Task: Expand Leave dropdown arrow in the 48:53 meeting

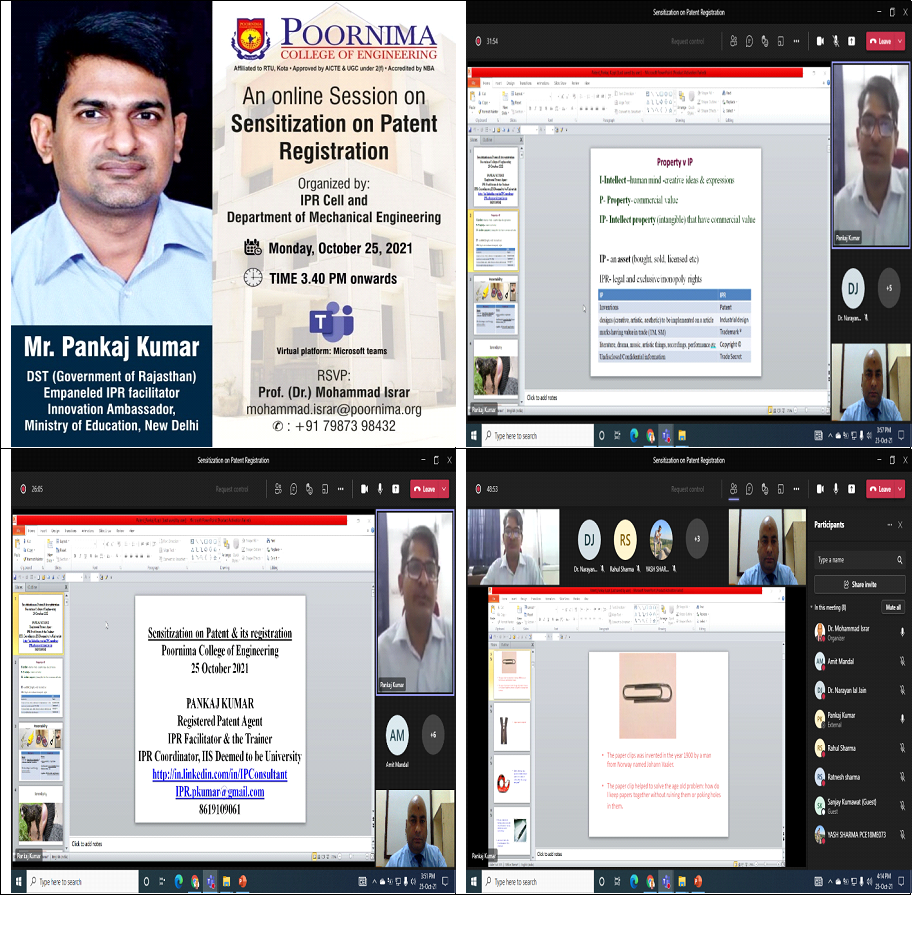Action: pos(898,489)
